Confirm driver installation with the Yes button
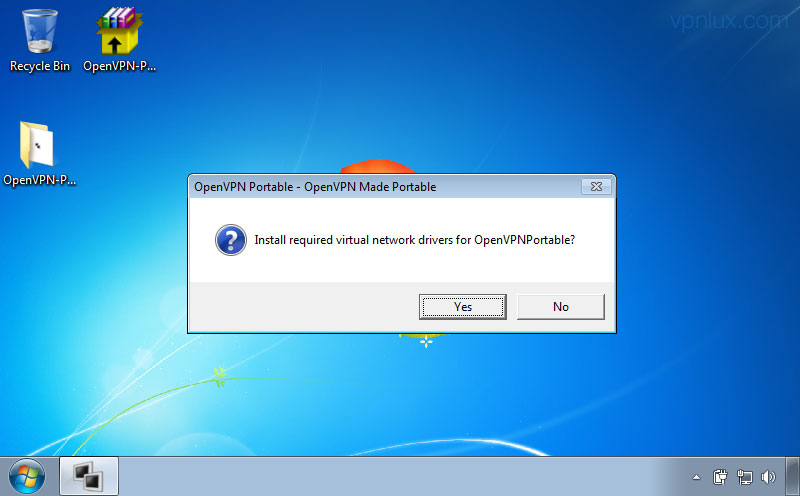This screenshot has height=496, width=800. tap(462, 307)
